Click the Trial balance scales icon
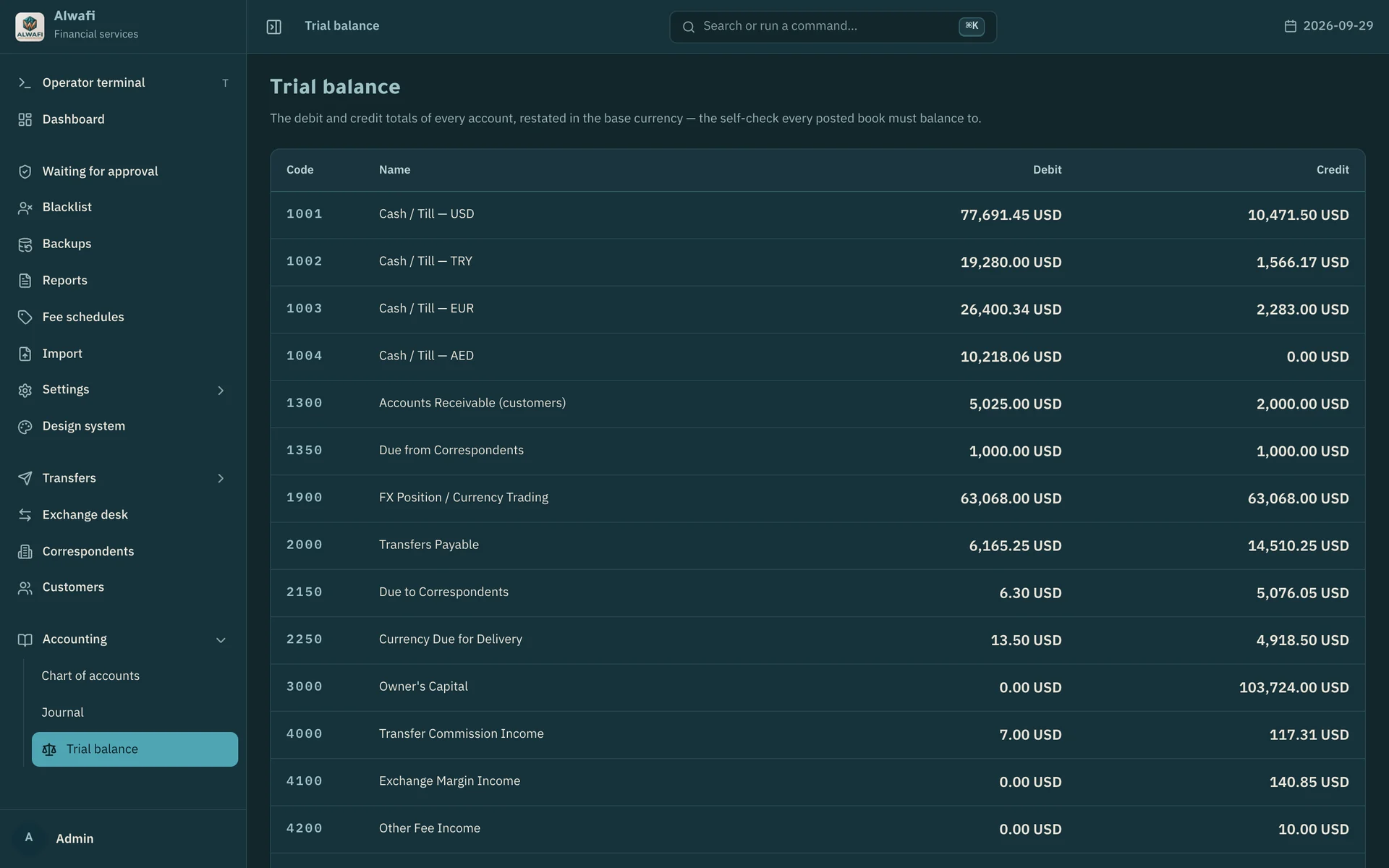The height and width of the screenshot is (868, 1389). (x=49, y=749)
